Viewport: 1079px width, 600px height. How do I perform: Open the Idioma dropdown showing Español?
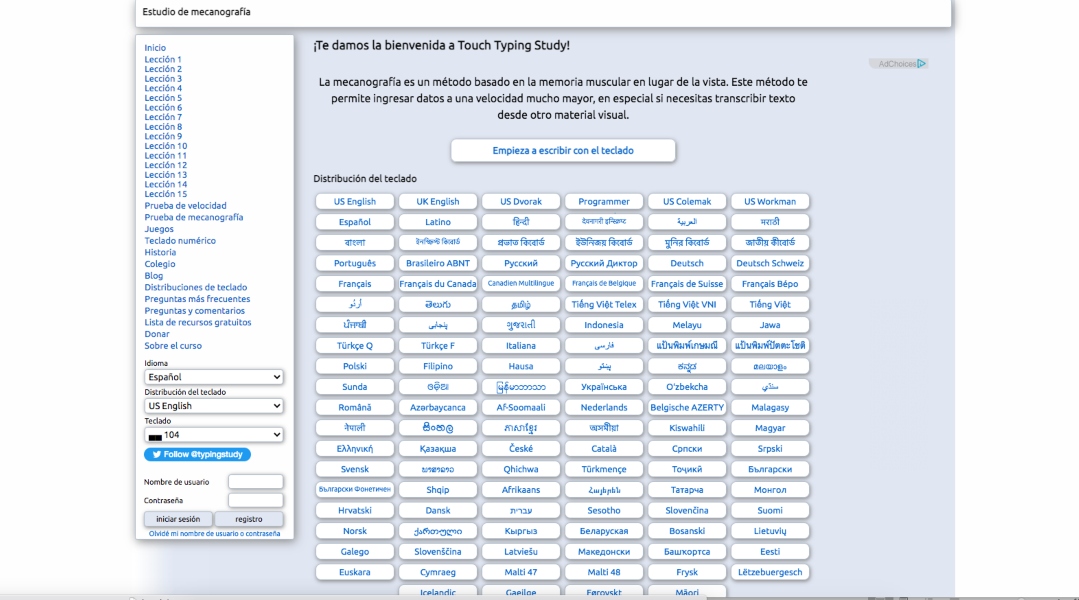pyautogui.click(x=213, y=376)
